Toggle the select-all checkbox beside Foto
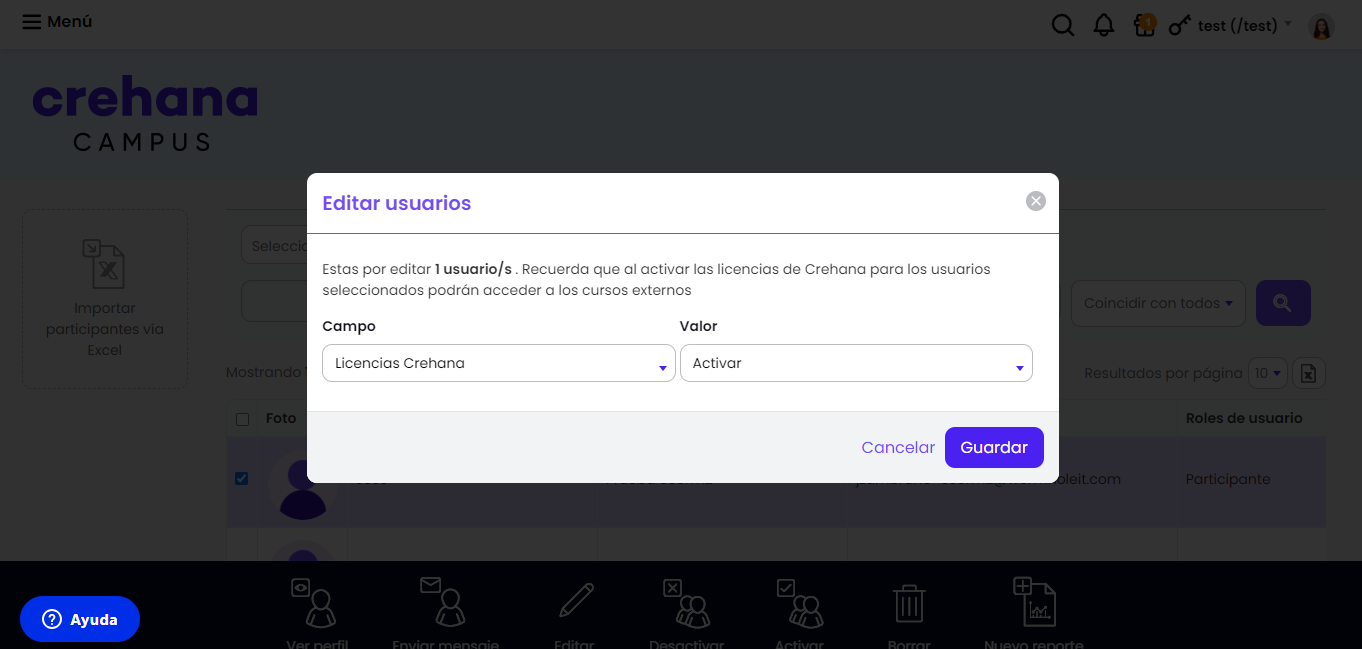 242,419
